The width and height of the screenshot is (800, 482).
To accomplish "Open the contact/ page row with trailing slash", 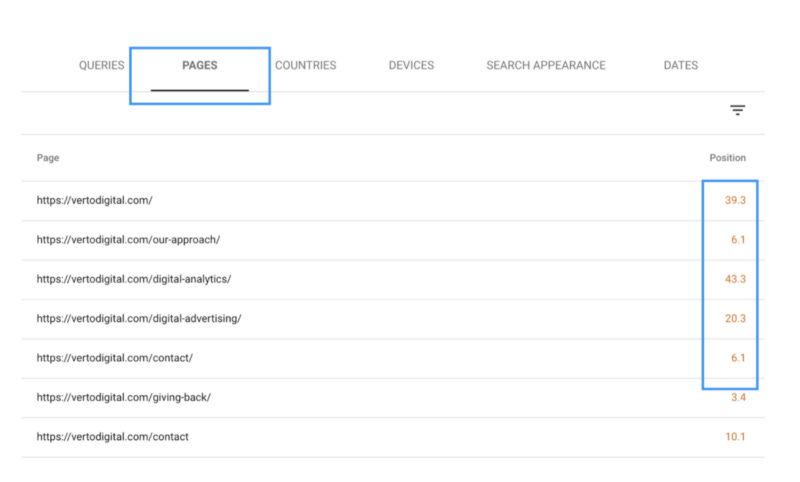I will tap(393, 358).
